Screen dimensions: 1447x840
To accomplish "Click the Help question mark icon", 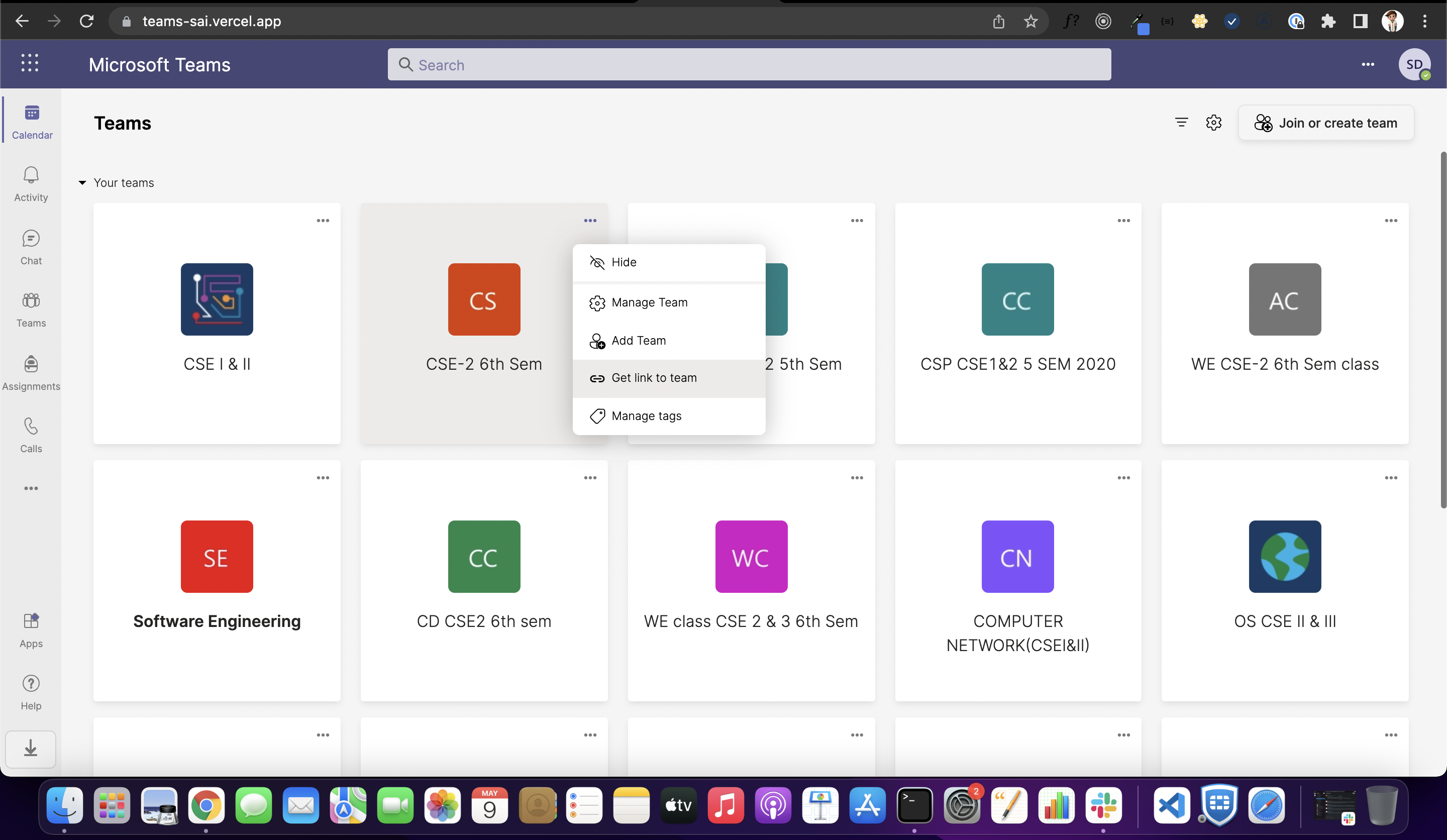I will tap(31, 692).
